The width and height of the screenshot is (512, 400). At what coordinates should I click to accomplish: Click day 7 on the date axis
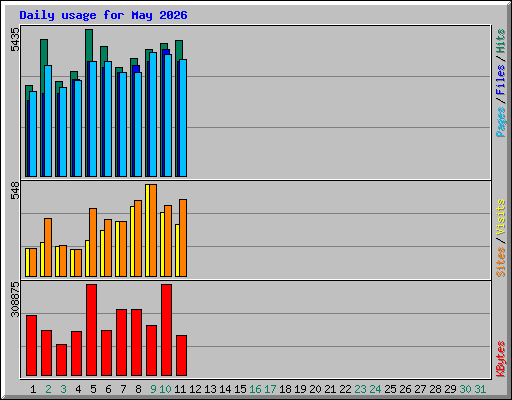[x=123, y=389]
